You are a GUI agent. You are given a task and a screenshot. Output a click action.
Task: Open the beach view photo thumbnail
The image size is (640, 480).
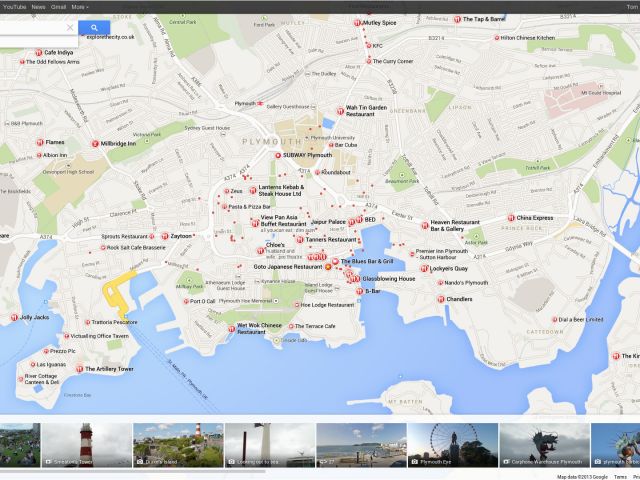click(361, 445)
